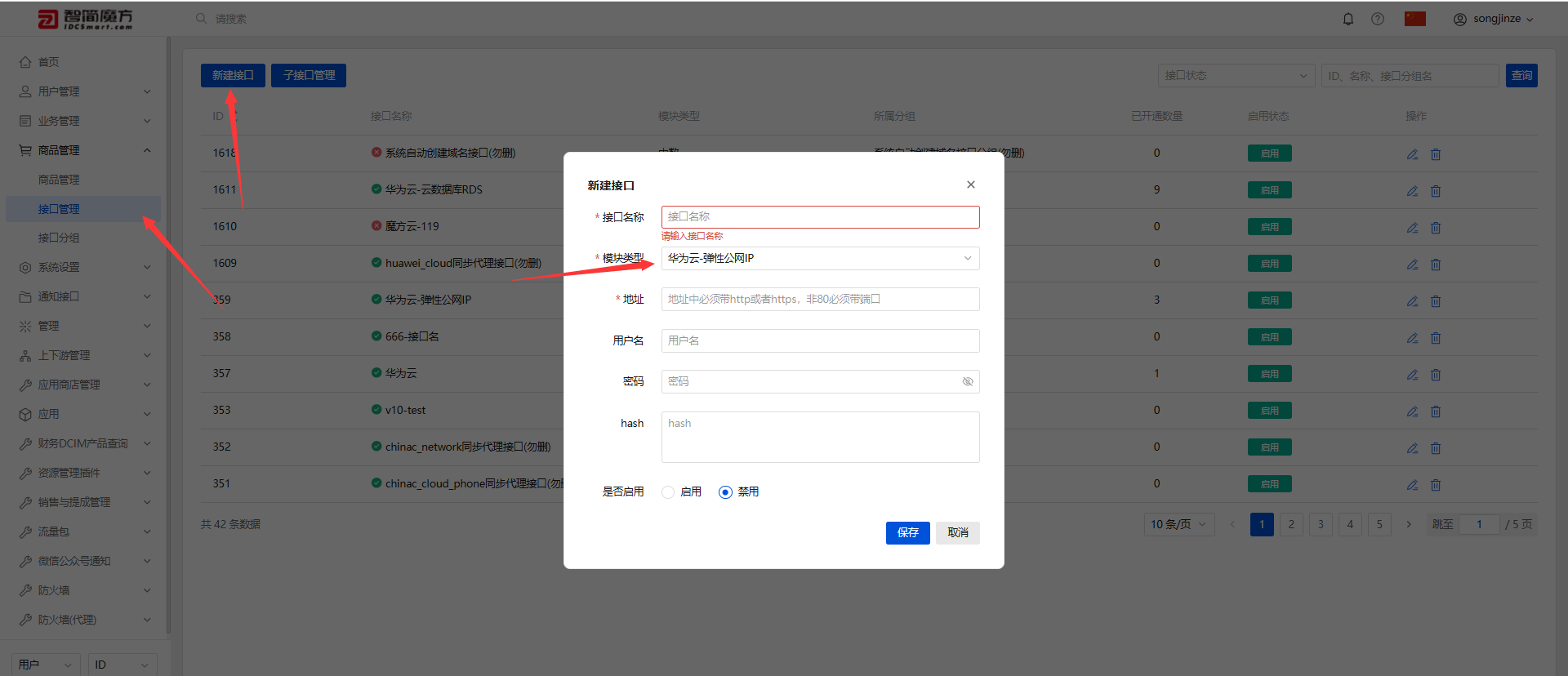Click delete trash icon for row 1610
The image size is (1568, 676).
1436,227
